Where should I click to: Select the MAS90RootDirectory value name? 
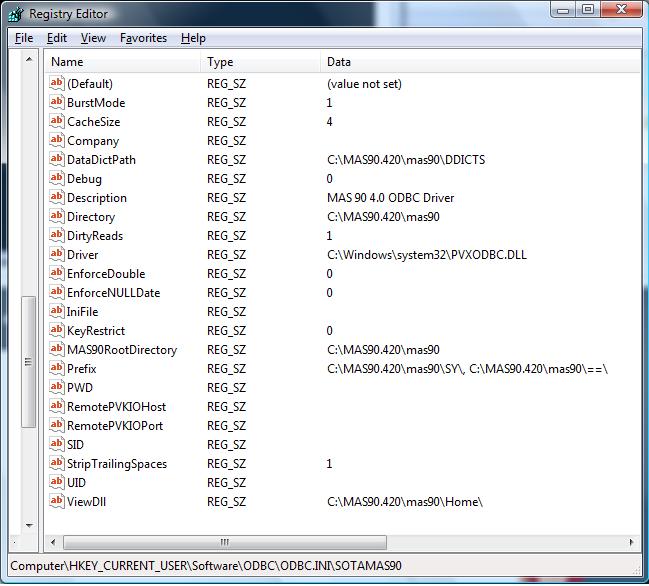coord(122,350)
